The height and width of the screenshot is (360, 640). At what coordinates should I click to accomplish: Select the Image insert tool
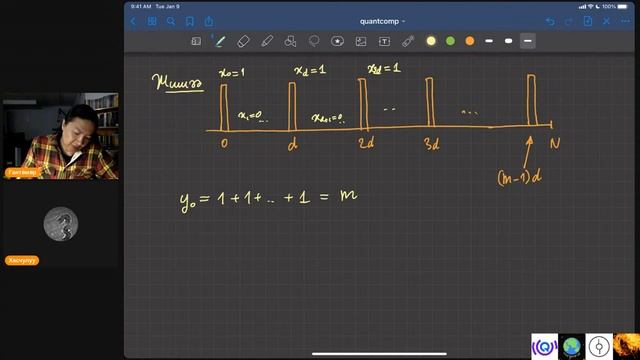[x=361, y=41]
